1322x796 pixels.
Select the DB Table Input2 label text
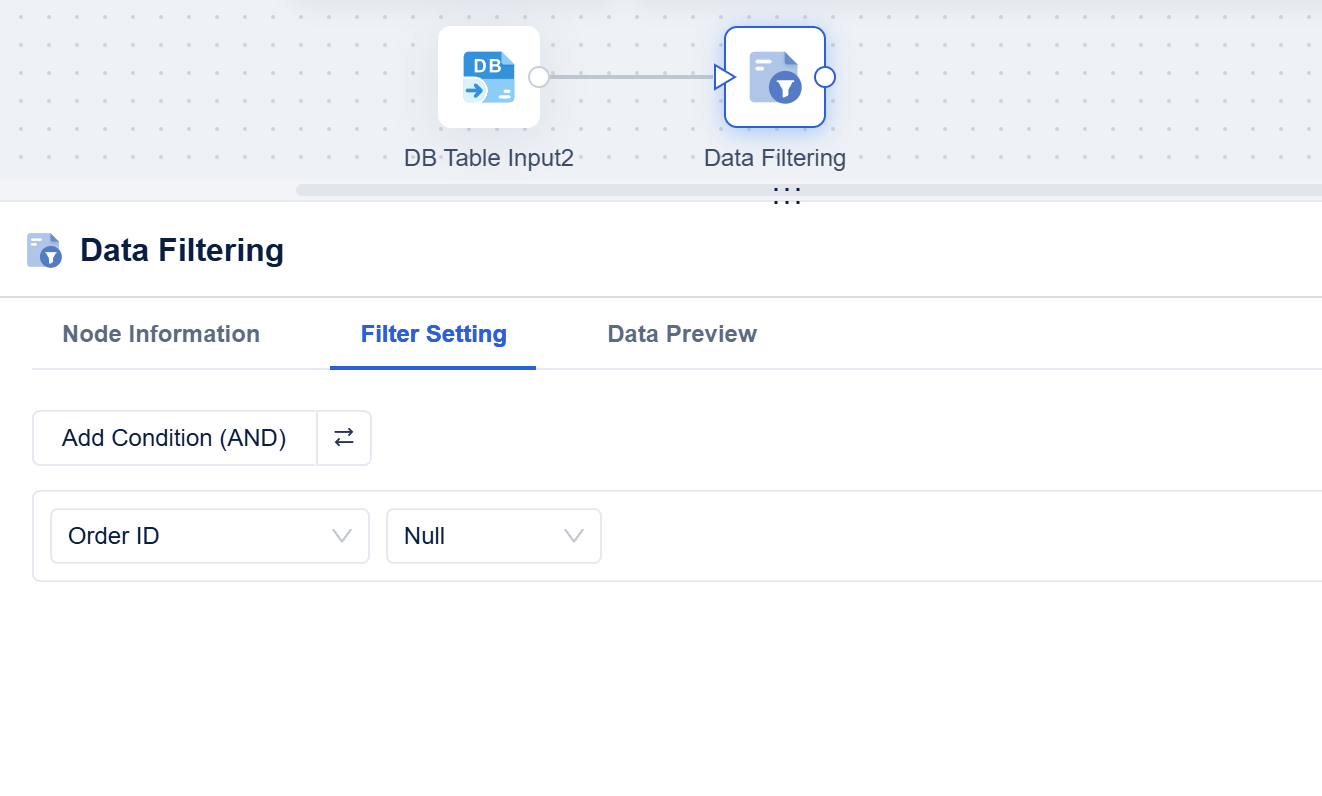click(490, 157)
